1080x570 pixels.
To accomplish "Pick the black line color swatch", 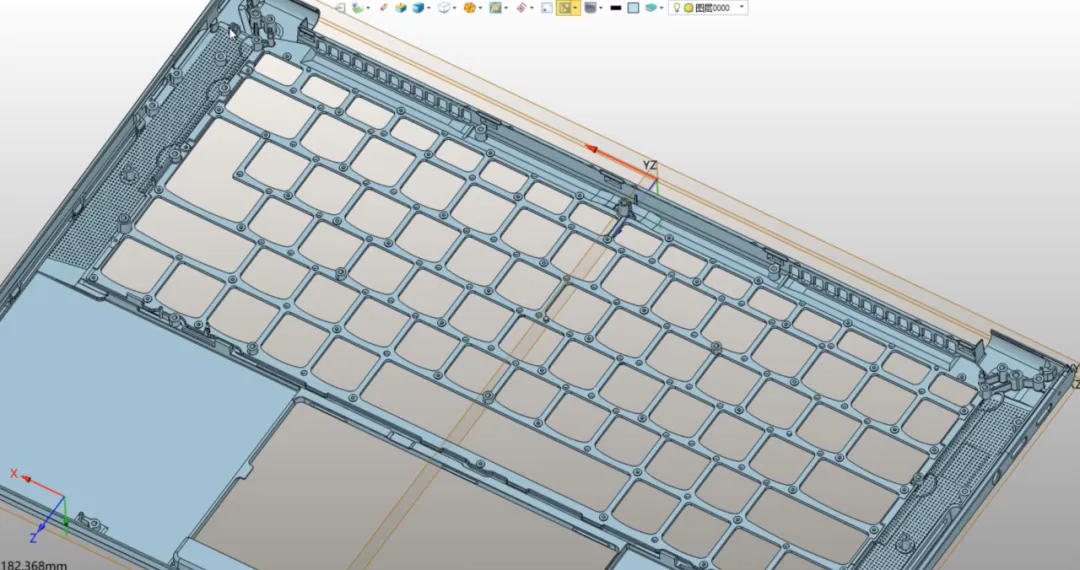I will [x=616, y=8].
